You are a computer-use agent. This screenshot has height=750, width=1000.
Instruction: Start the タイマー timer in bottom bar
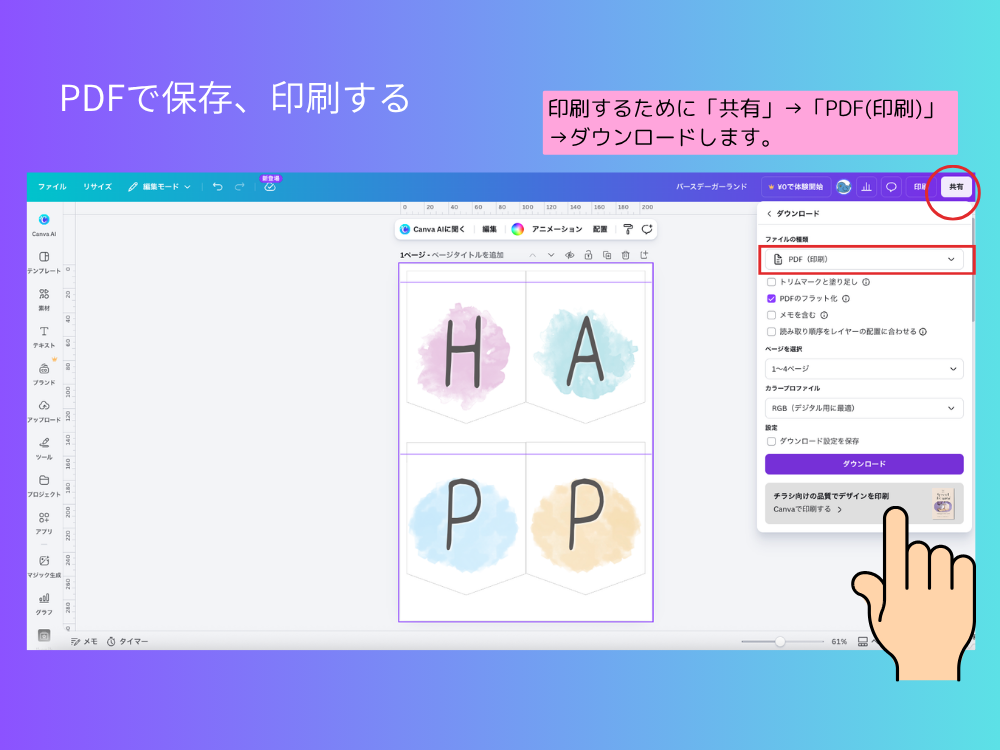tap(128, 642)
